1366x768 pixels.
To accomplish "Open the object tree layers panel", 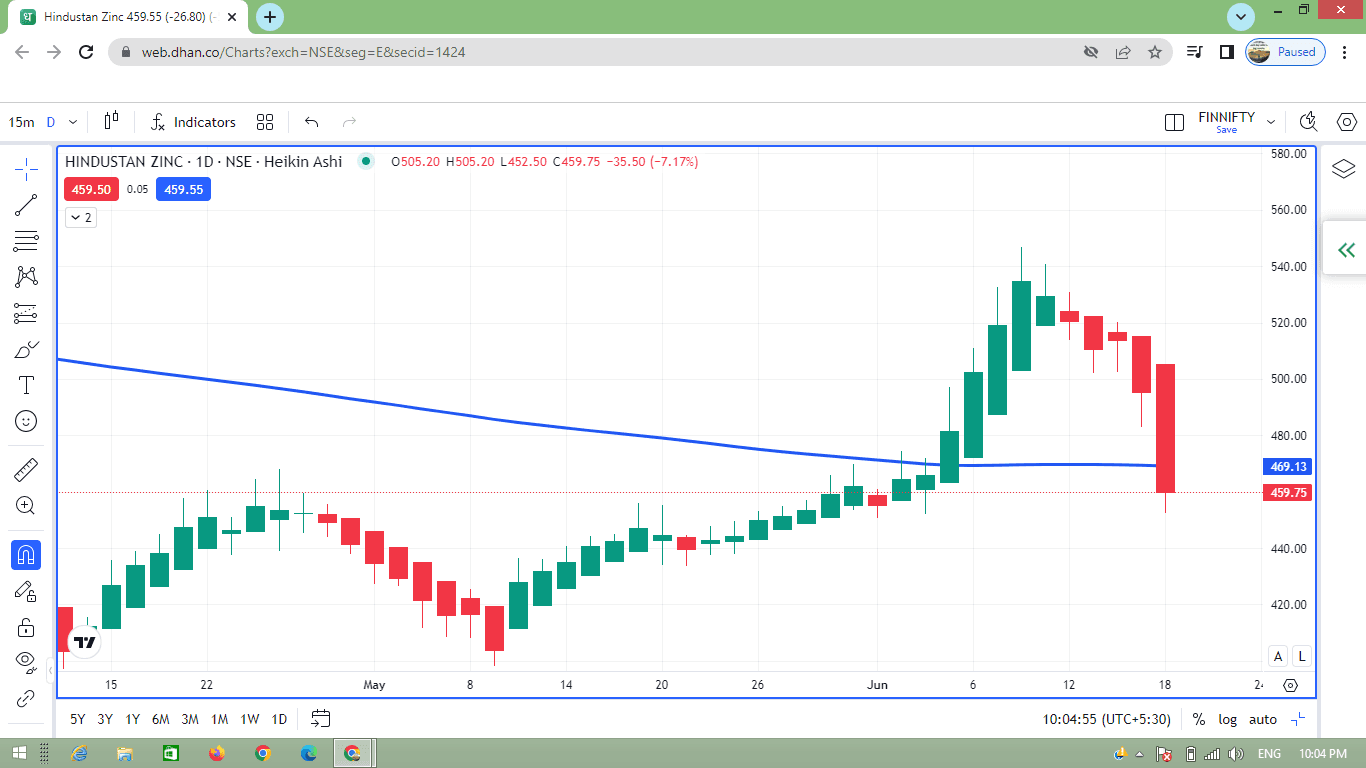I will pos(1343,169).
